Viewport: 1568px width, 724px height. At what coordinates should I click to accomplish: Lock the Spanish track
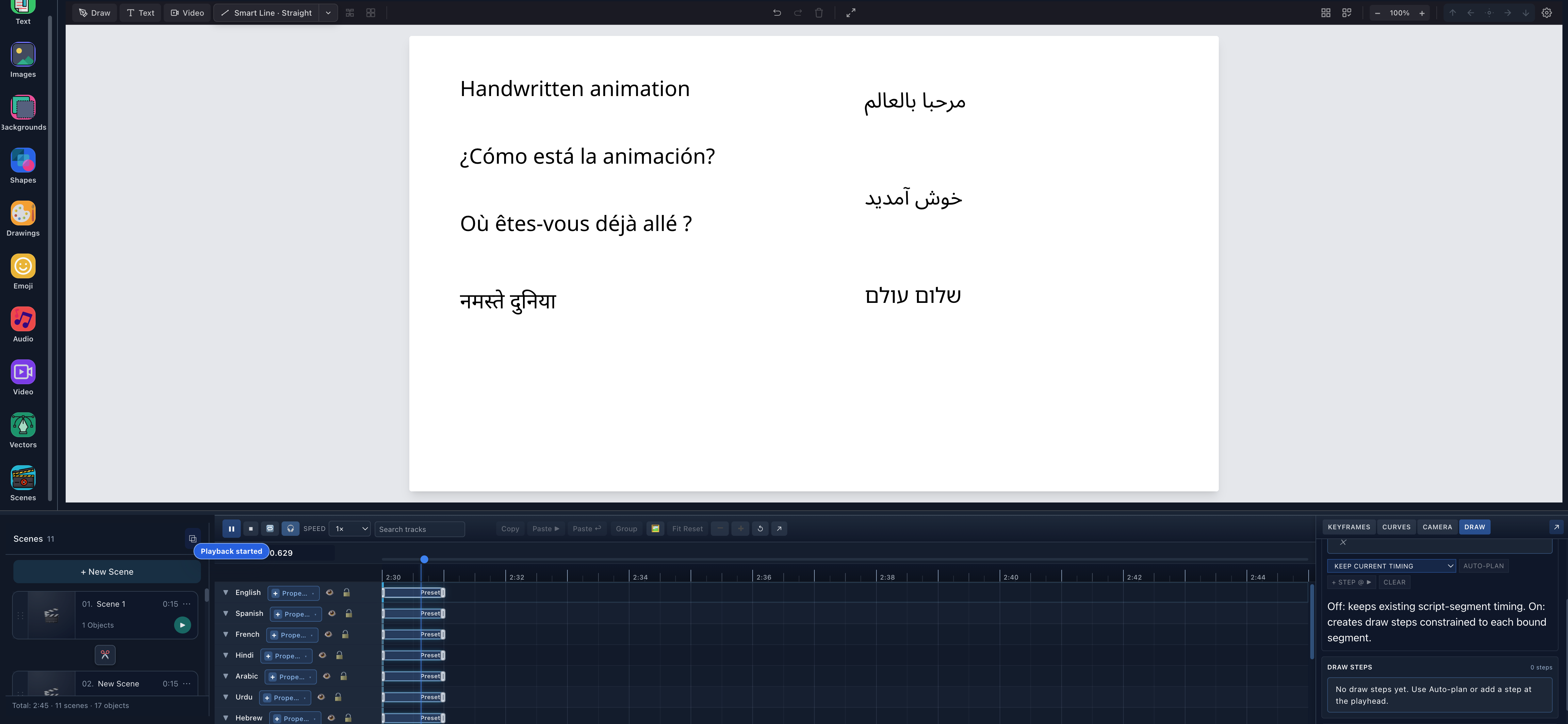click(x=349, y=613)
